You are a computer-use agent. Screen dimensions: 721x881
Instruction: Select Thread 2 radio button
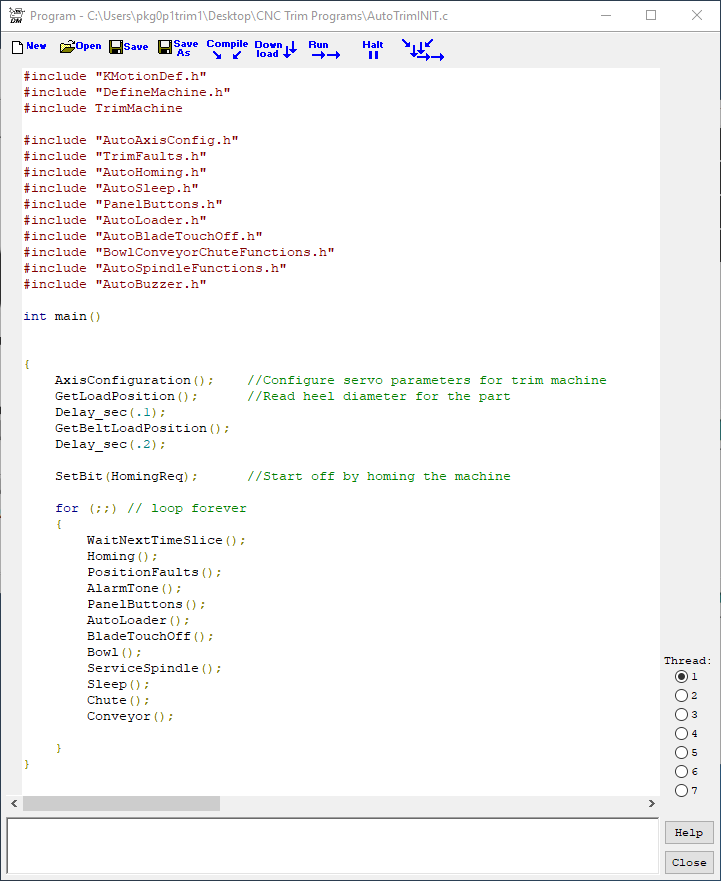[x=682, y=696]
